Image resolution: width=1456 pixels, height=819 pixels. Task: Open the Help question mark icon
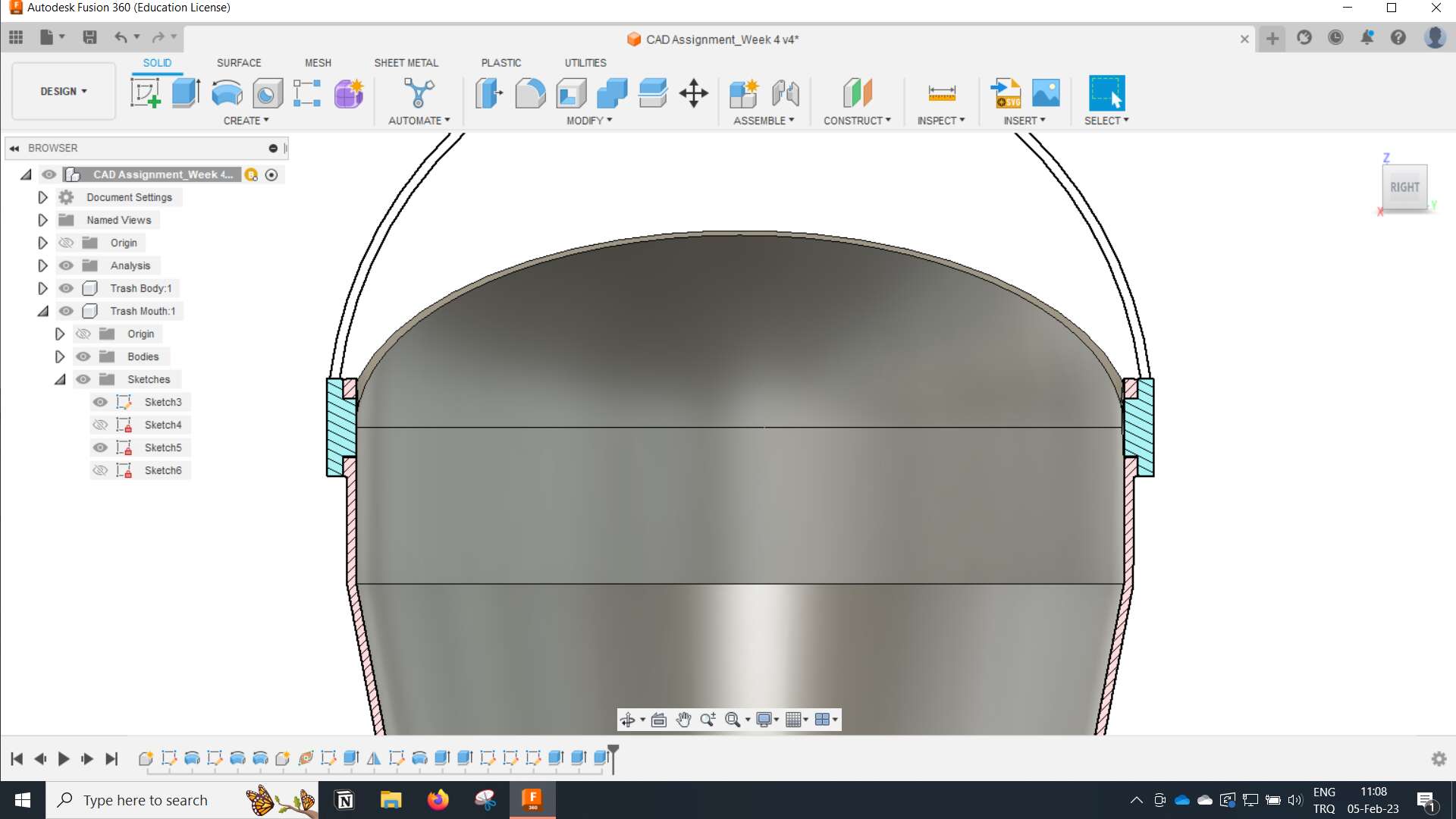coord(1398,37)
